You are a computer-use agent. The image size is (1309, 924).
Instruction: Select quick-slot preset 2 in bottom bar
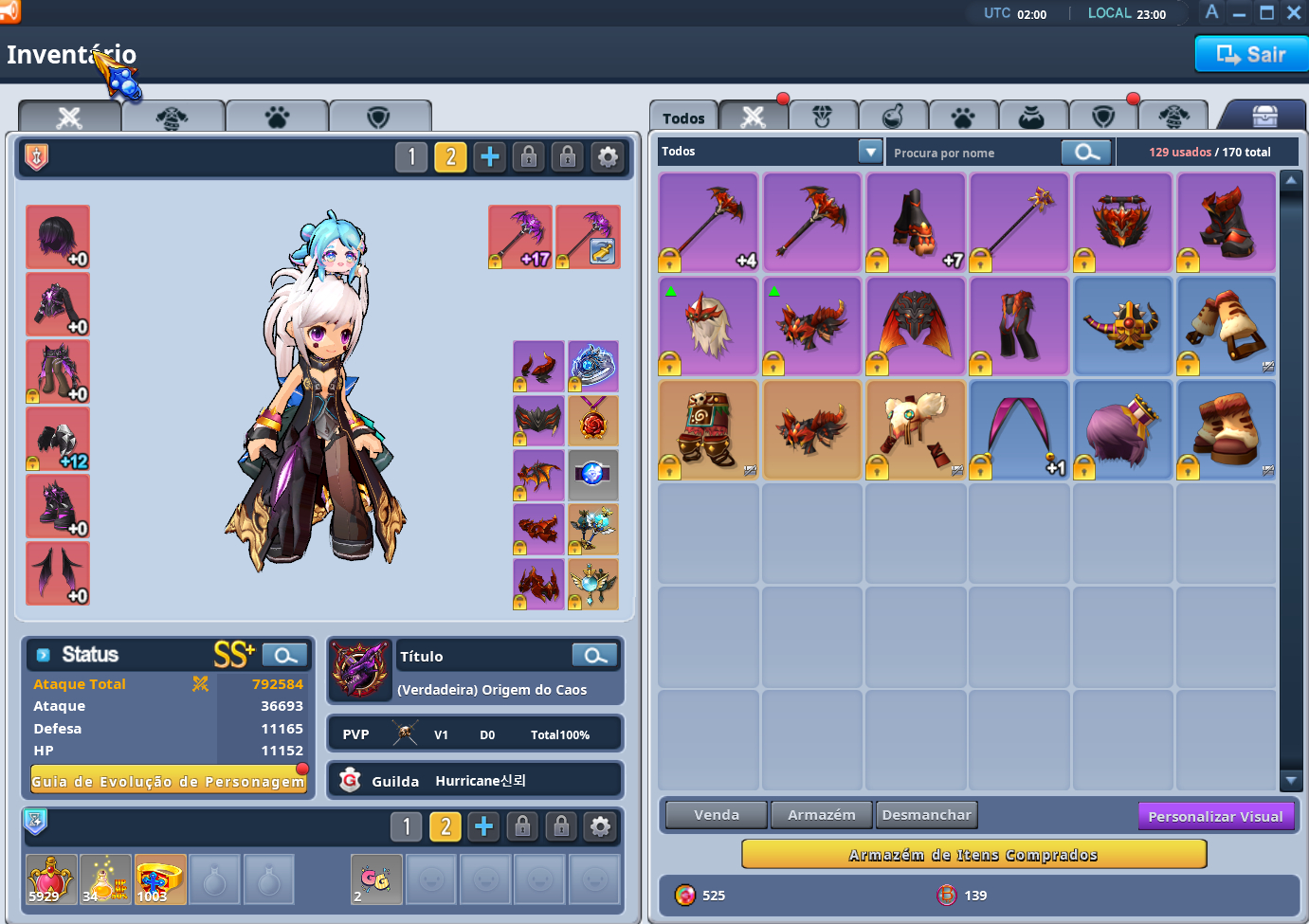pos(445,826)
